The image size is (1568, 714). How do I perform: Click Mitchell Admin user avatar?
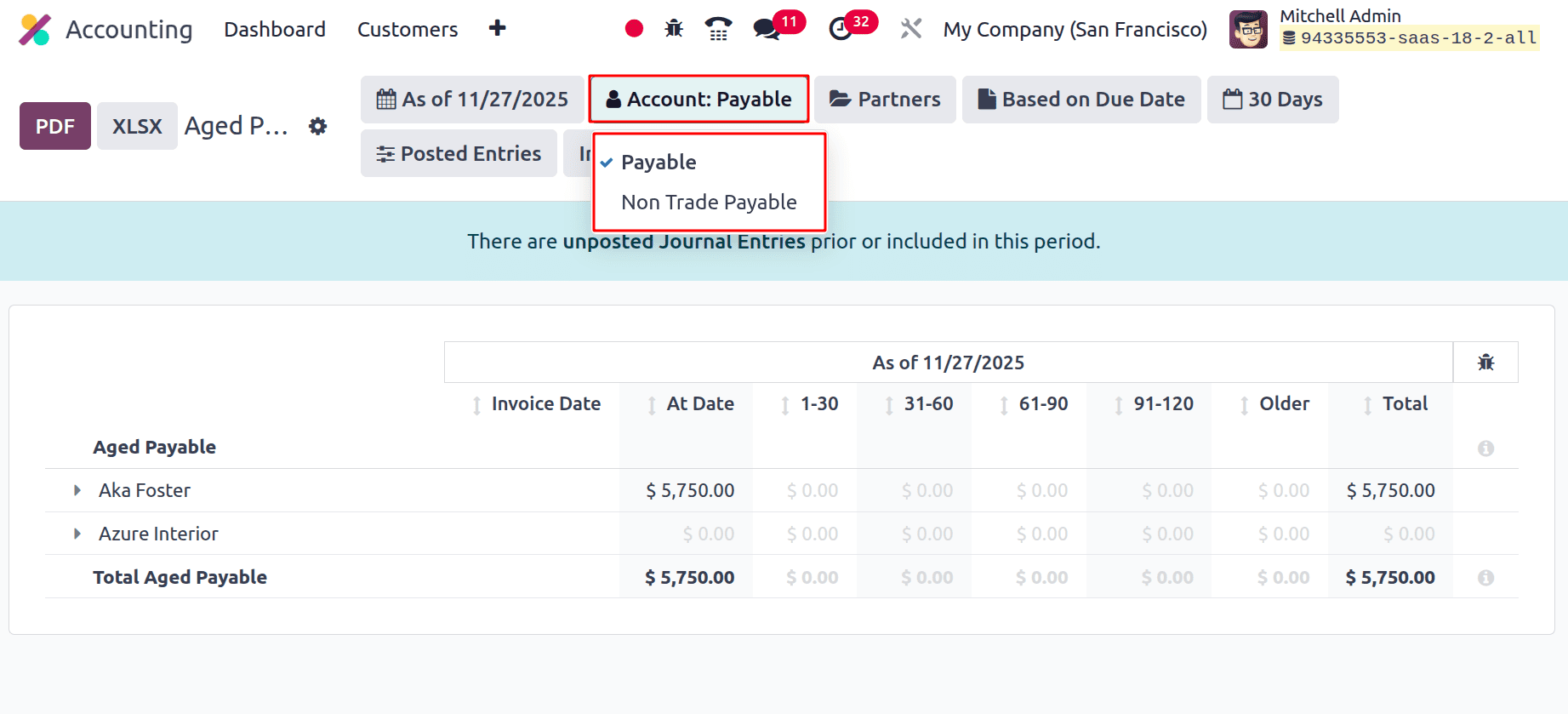click(x=1248, y=30)
